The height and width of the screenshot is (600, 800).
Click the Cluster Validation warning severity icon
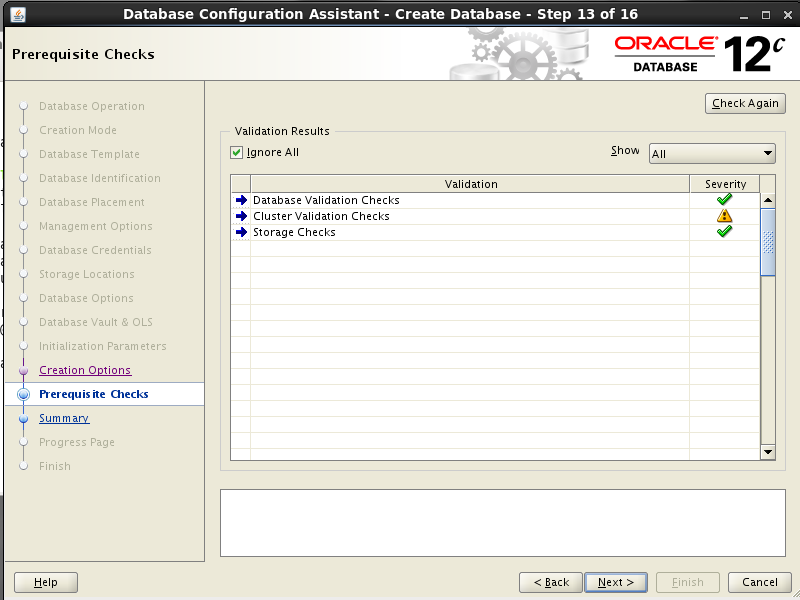coord(724,215)
